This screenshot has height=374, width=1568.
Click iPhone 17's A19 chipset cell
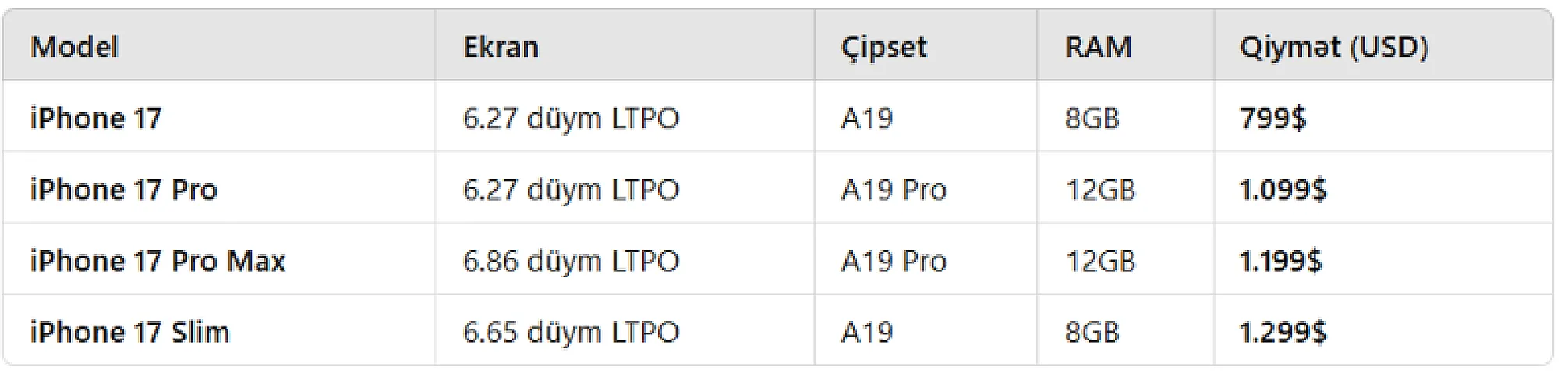coord(867,118)
